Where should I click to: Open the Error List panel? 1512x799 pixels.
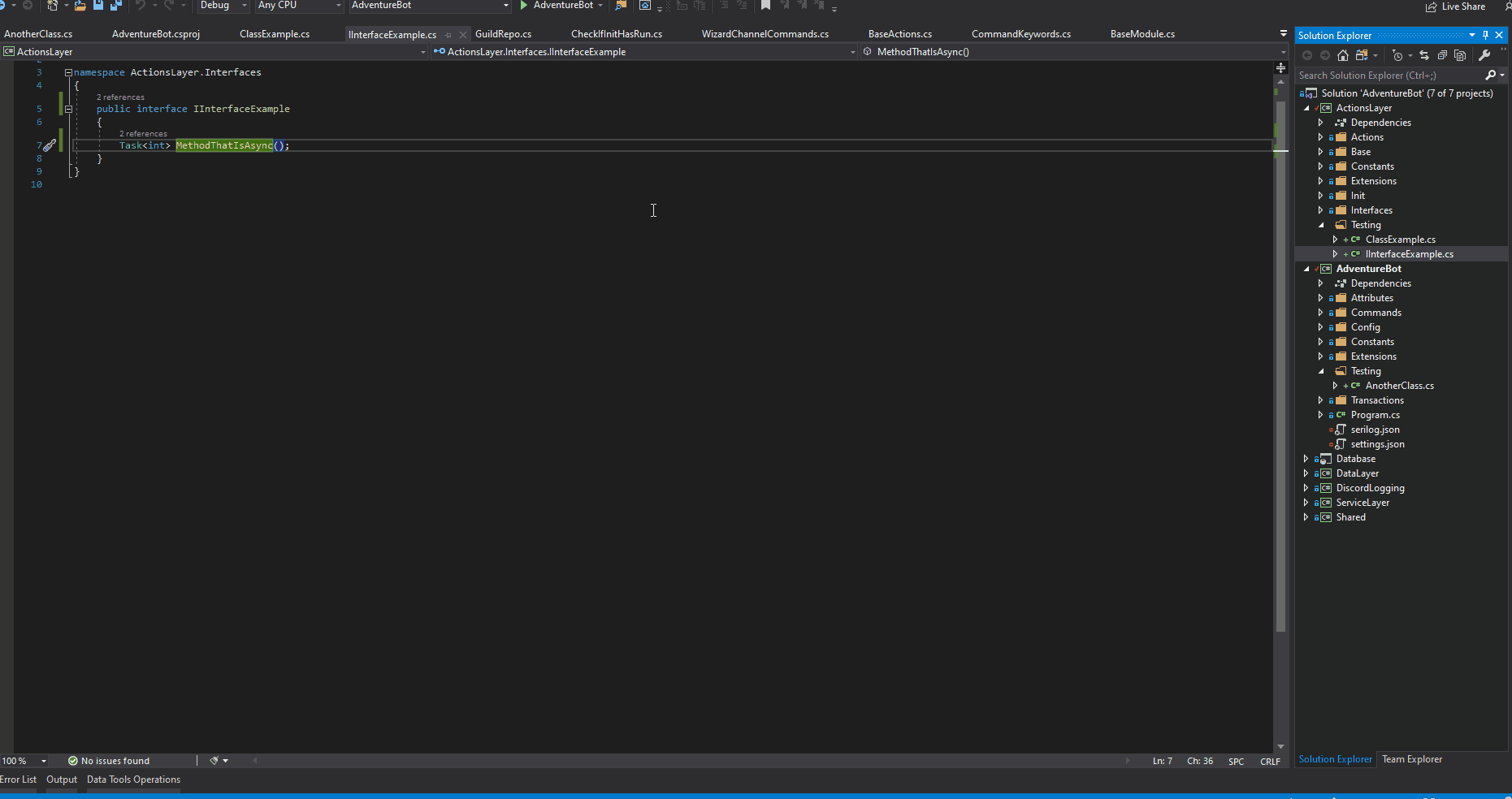18,780
